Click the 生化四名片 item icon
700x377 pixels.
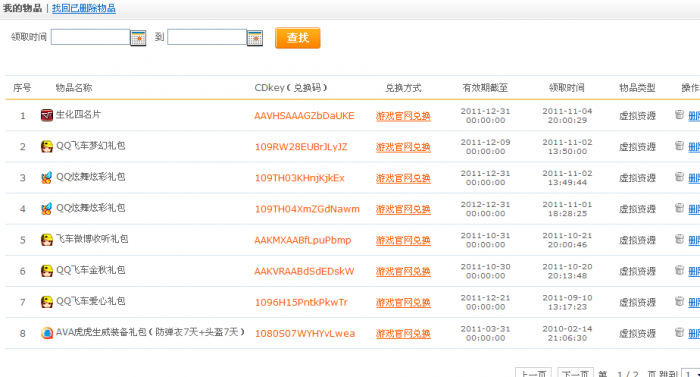(x=46, y=115)
